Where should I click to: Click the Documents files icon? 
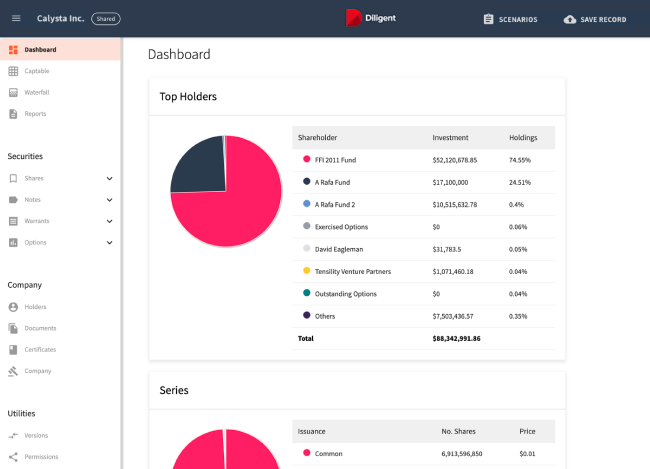click(13, 328)
